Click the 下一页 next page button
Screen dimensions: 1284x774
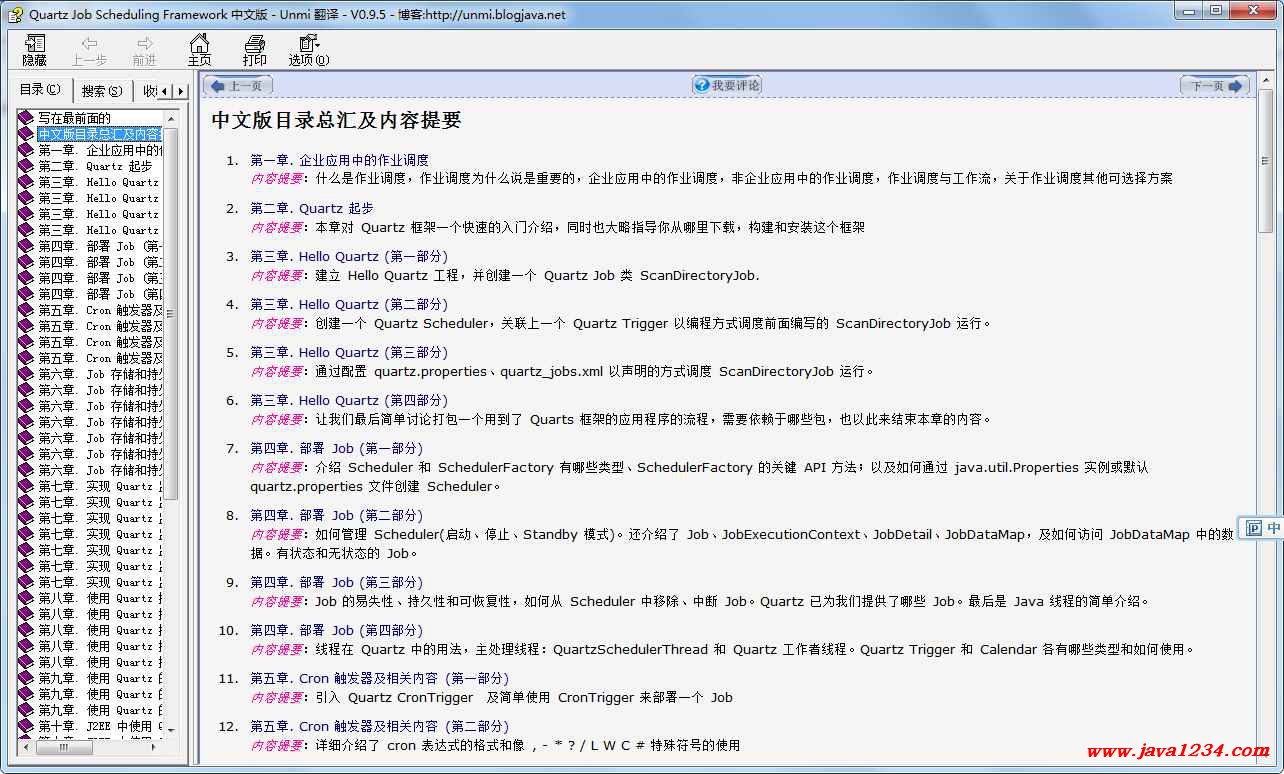click(x=1215, y=86)
